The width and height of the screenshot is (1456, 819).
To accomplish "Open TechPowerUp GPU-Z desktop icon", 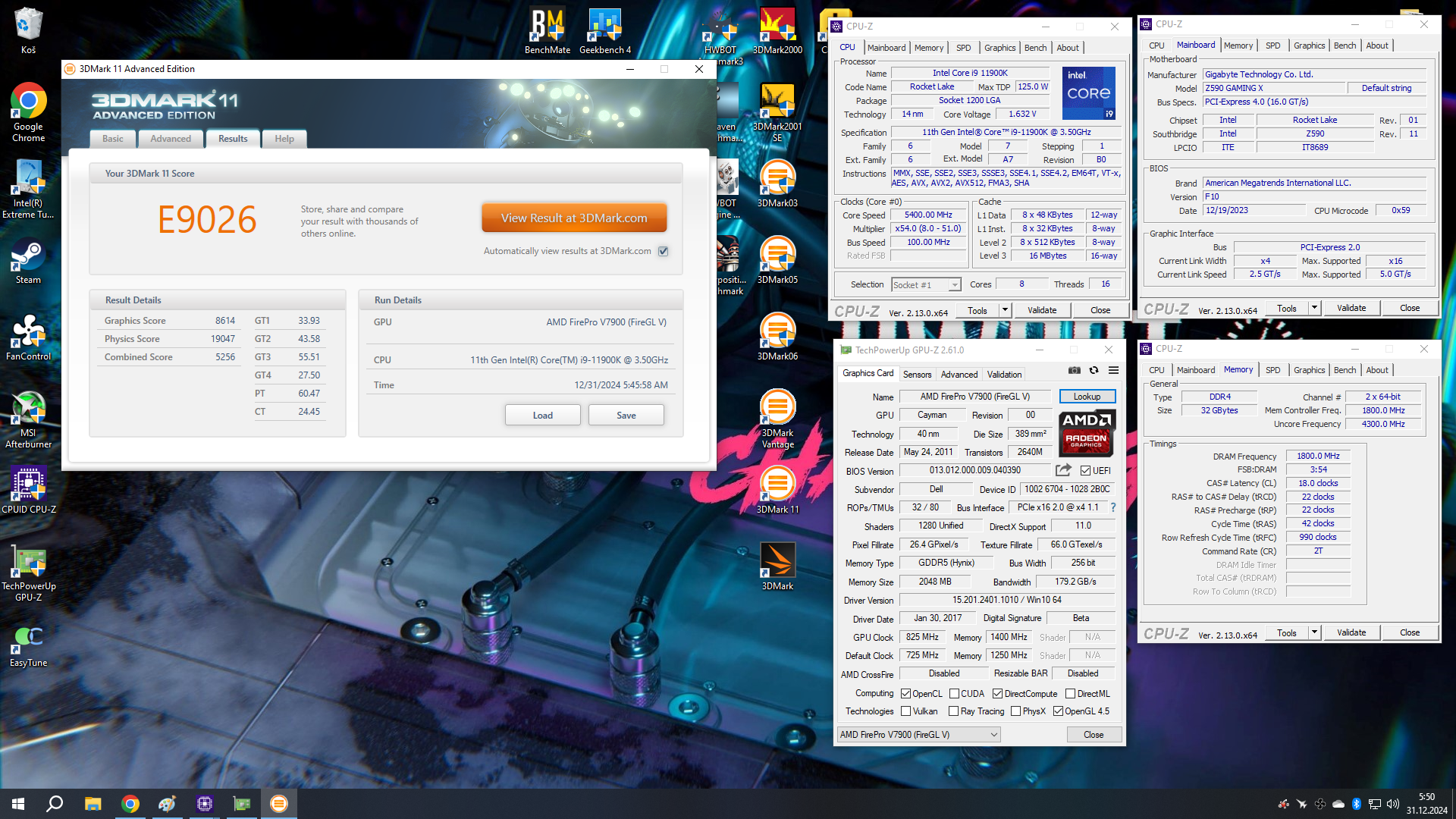I will click(28, 573).
